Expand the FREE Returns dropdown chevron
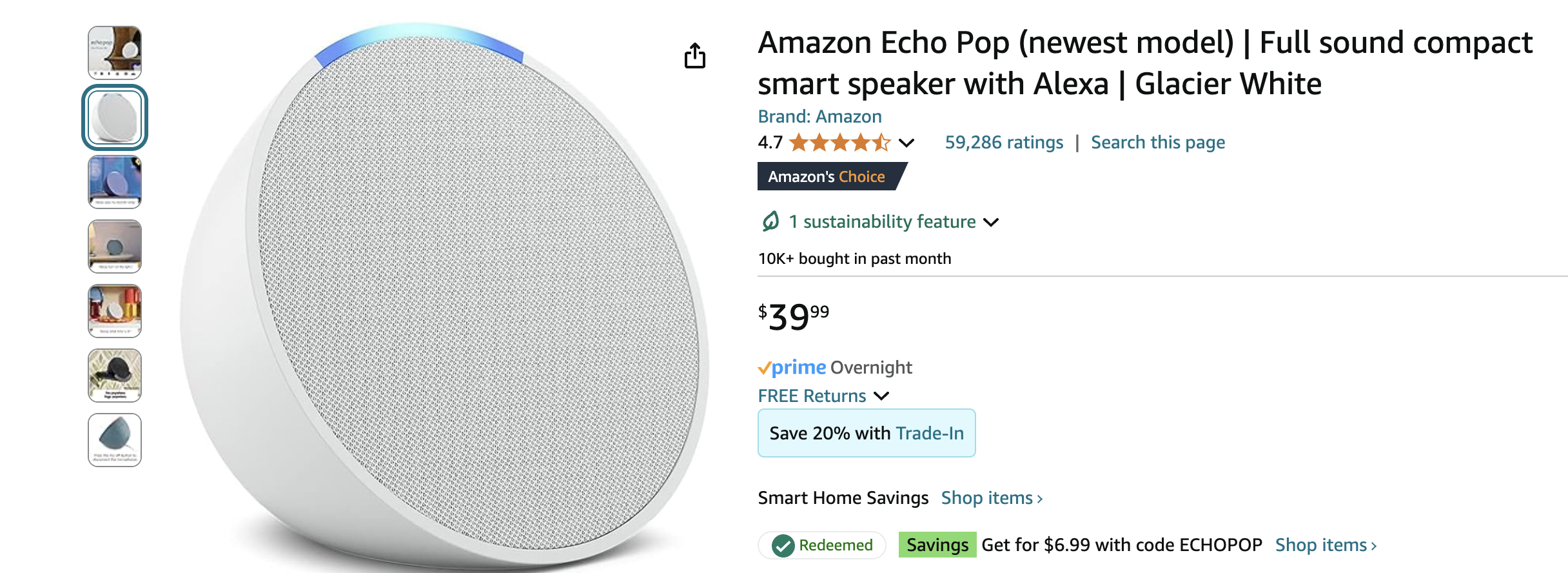 (x=881, y=396)
